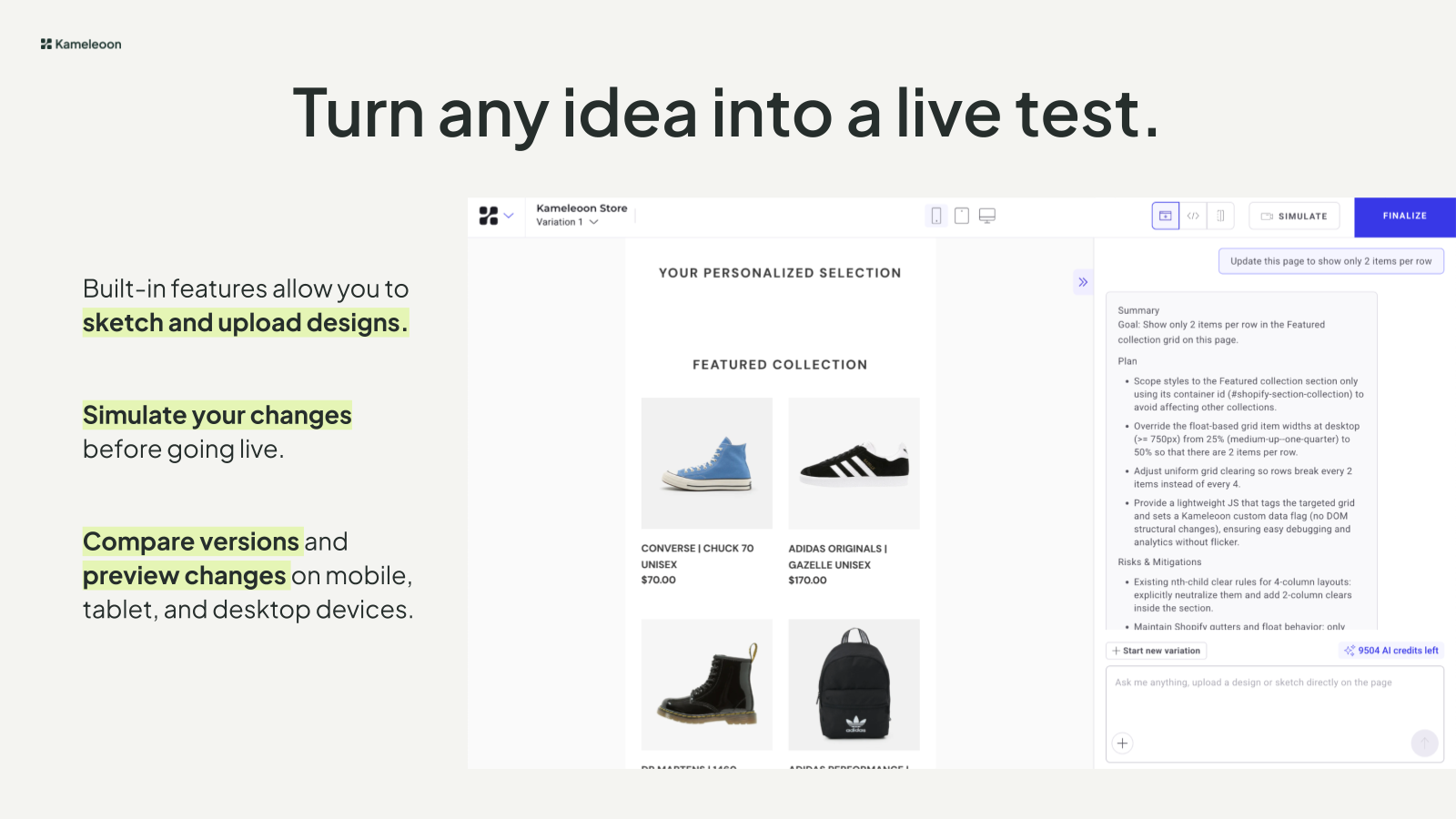Click the 'Existing nth-child clear rules' bullet
This screenshot has height=819, width=1456.
(x=1243, y=595)
